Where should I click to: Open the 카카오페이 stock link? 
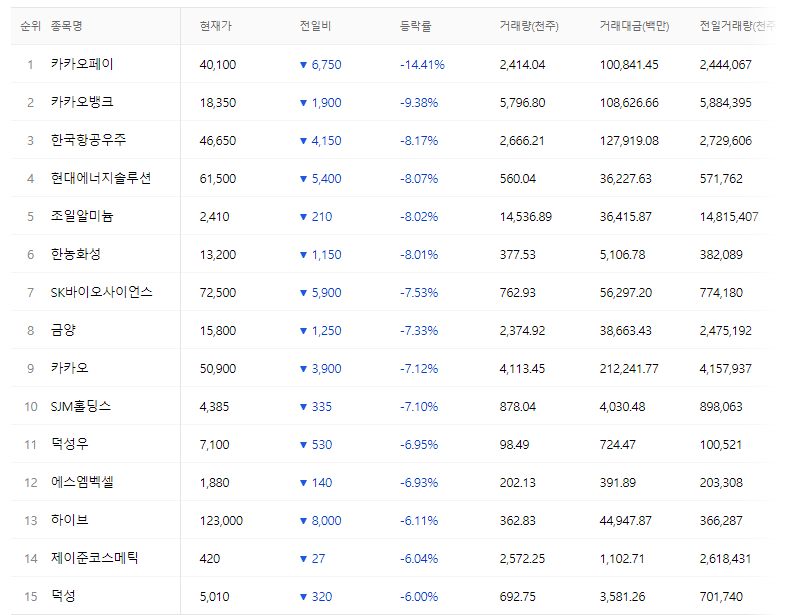pyautogui.click(x=82, y=64)
